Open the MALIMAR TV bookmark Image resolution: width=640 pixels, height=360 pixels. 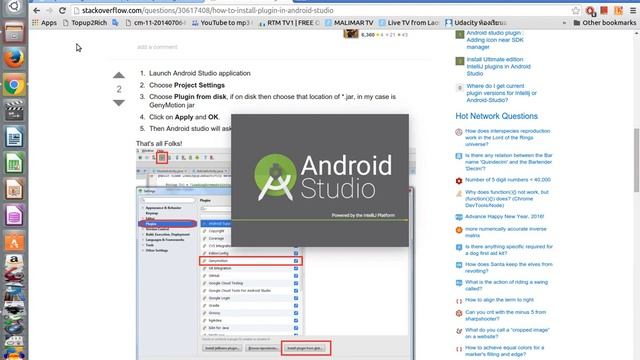click(349, 23)
